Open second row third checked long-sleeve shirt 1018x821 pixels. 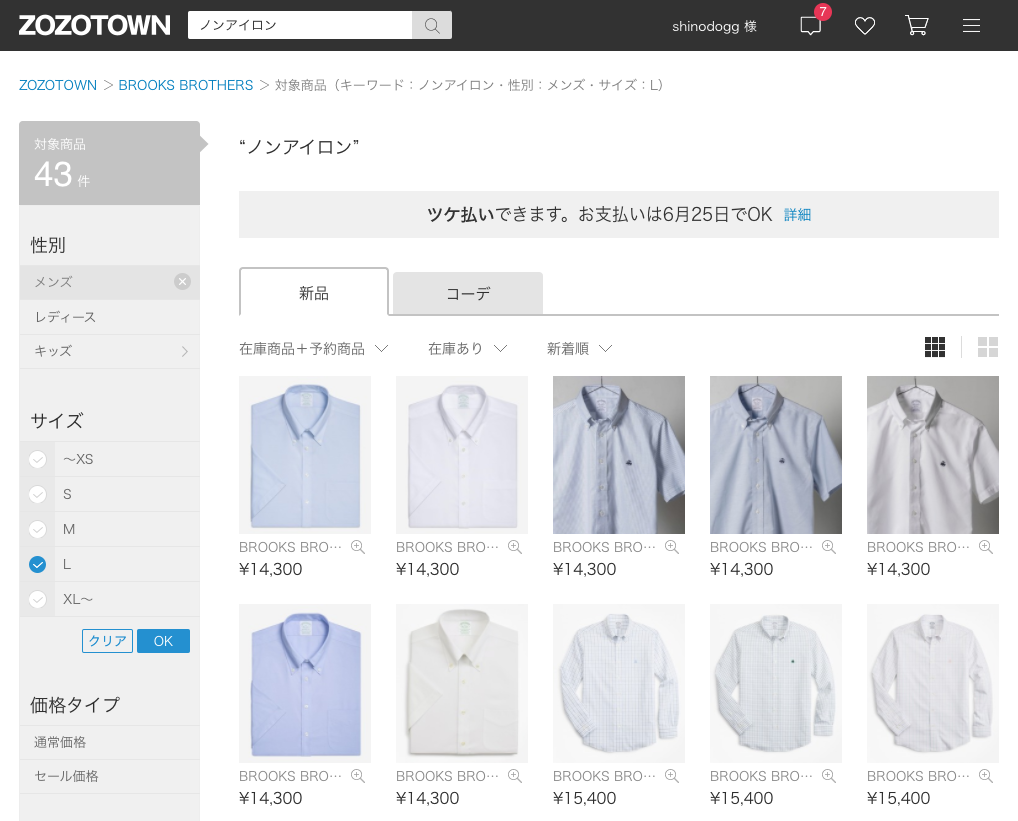[619, 683]
